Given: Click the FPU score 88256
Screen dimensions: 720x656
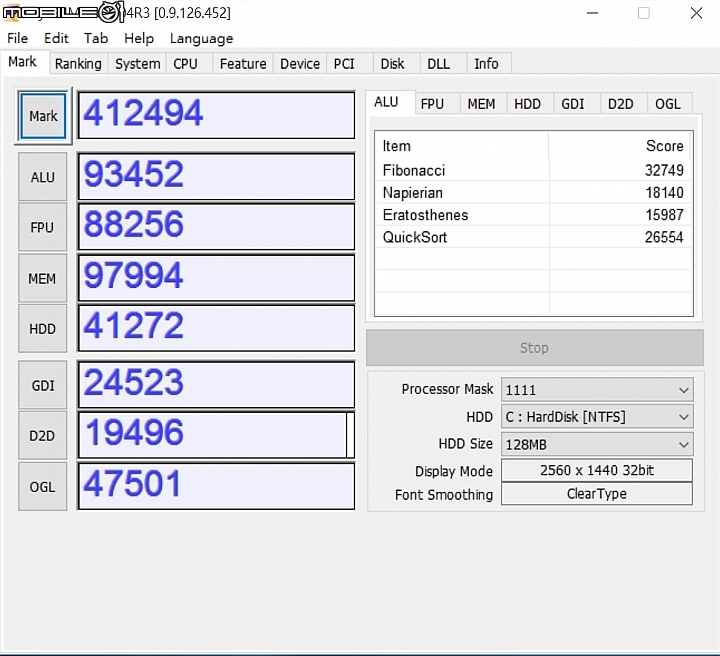Looking at the screenshot, I should point(216,227).
